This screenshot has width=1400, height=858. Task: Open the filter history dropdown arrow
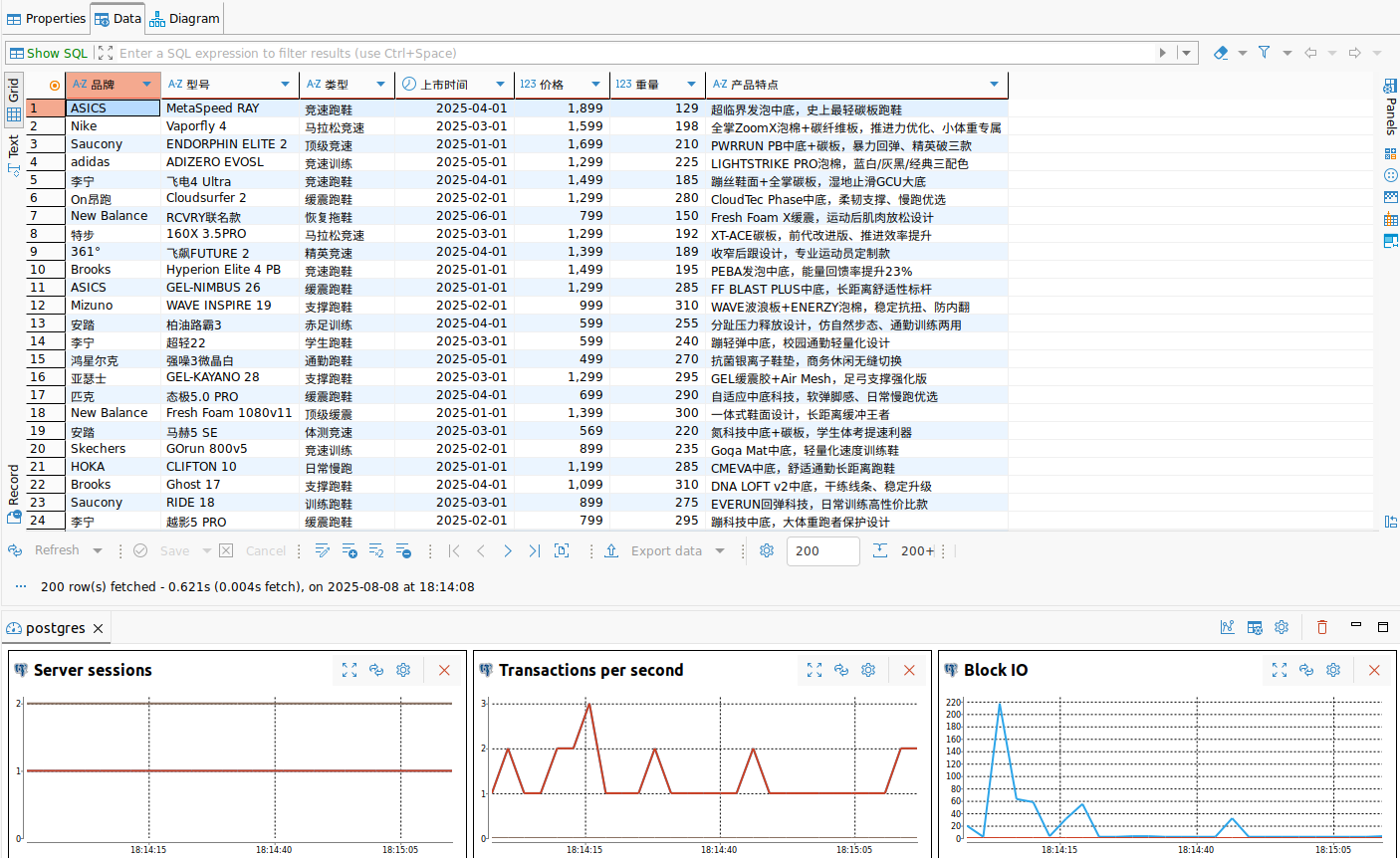pyautogui.click(x=1186, y=53)
